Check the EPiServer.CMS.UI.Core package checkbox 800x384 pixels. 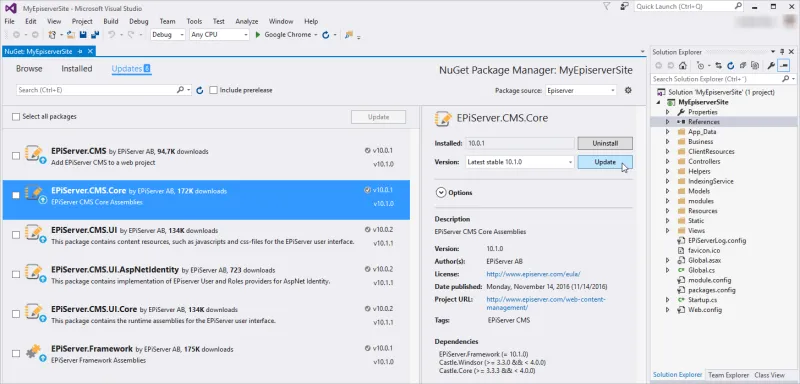pyautogui.click(x=16, y=313)
